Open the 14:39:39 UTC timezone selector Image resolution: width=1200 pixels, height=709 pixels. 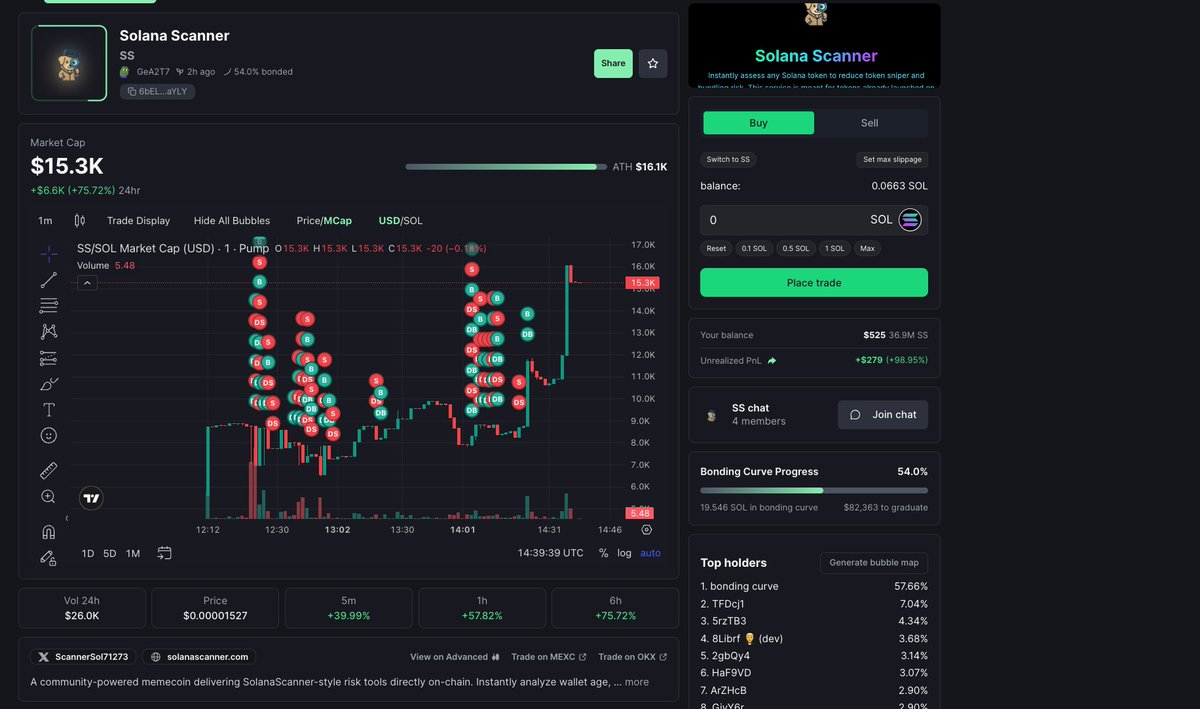click(551, 553)
